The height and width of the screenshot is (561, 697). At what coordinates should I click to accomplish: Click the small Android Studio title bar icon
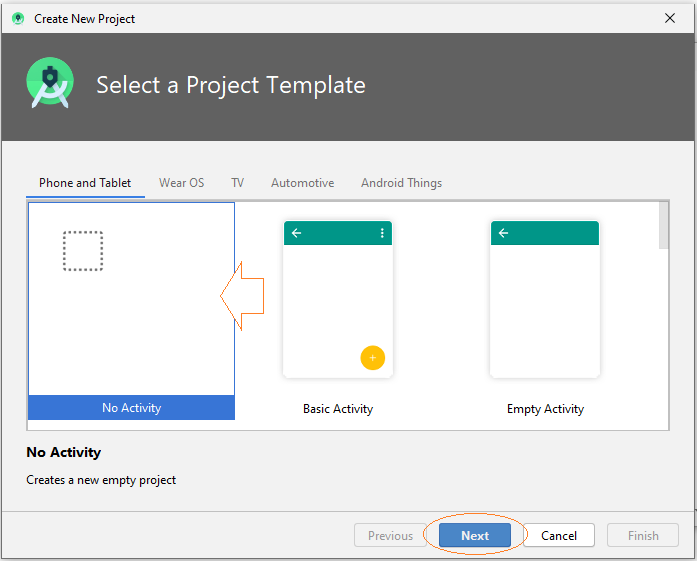tap(18, 19)
